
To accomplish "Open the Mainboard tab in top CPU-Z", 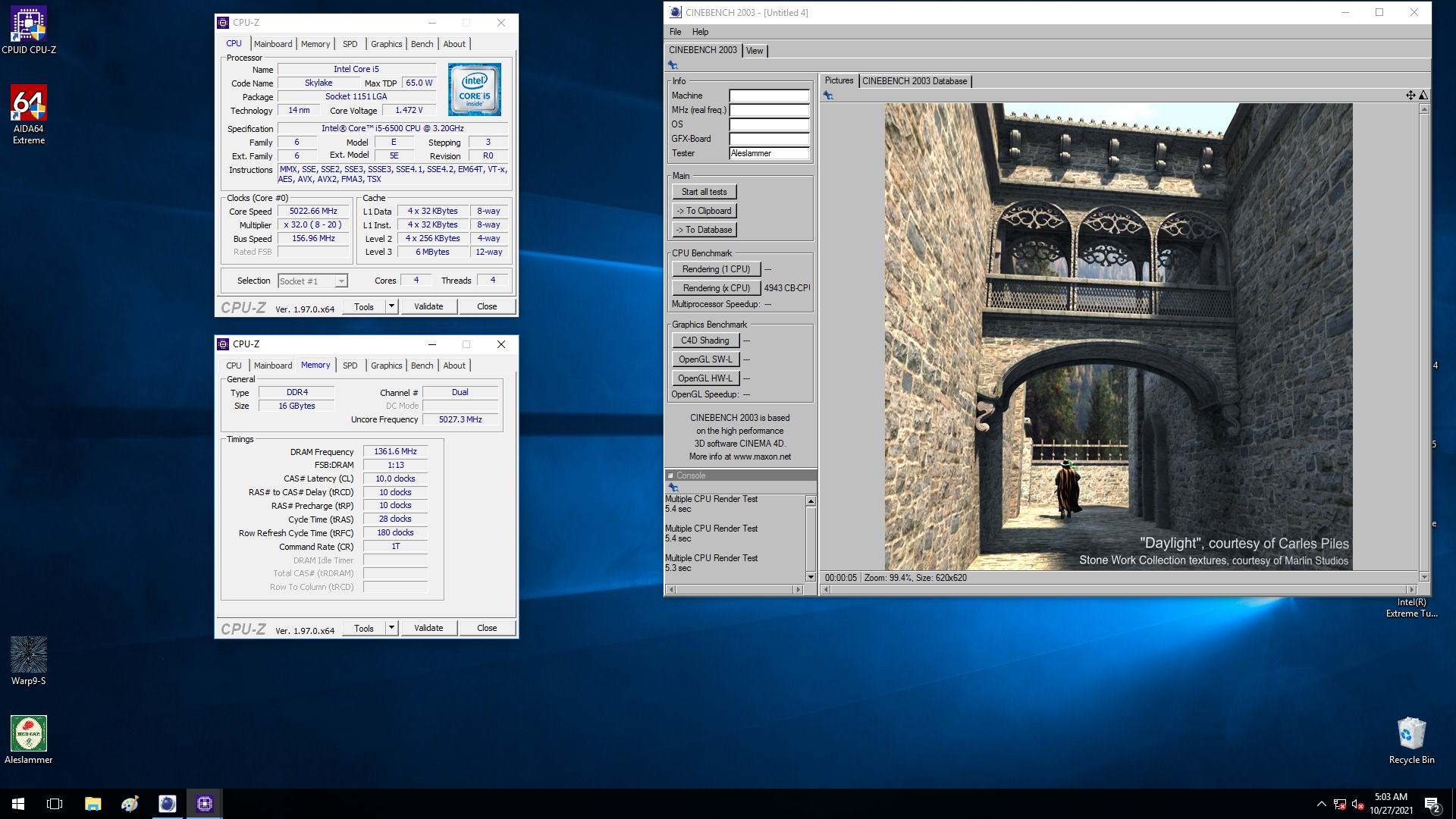I will click(x=273, y=44).
